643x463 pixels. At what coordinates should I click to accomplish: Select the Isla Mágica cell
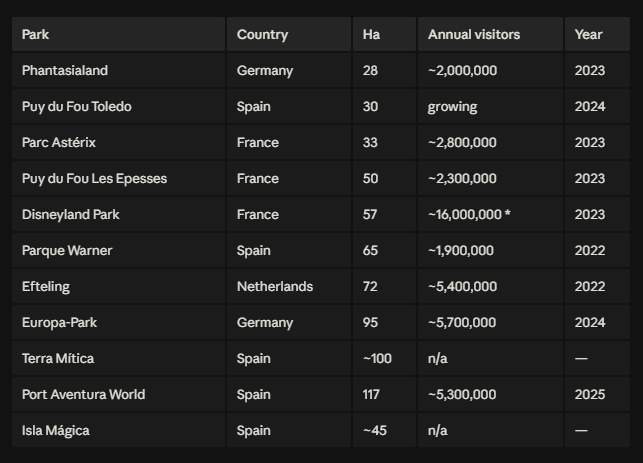119,431
